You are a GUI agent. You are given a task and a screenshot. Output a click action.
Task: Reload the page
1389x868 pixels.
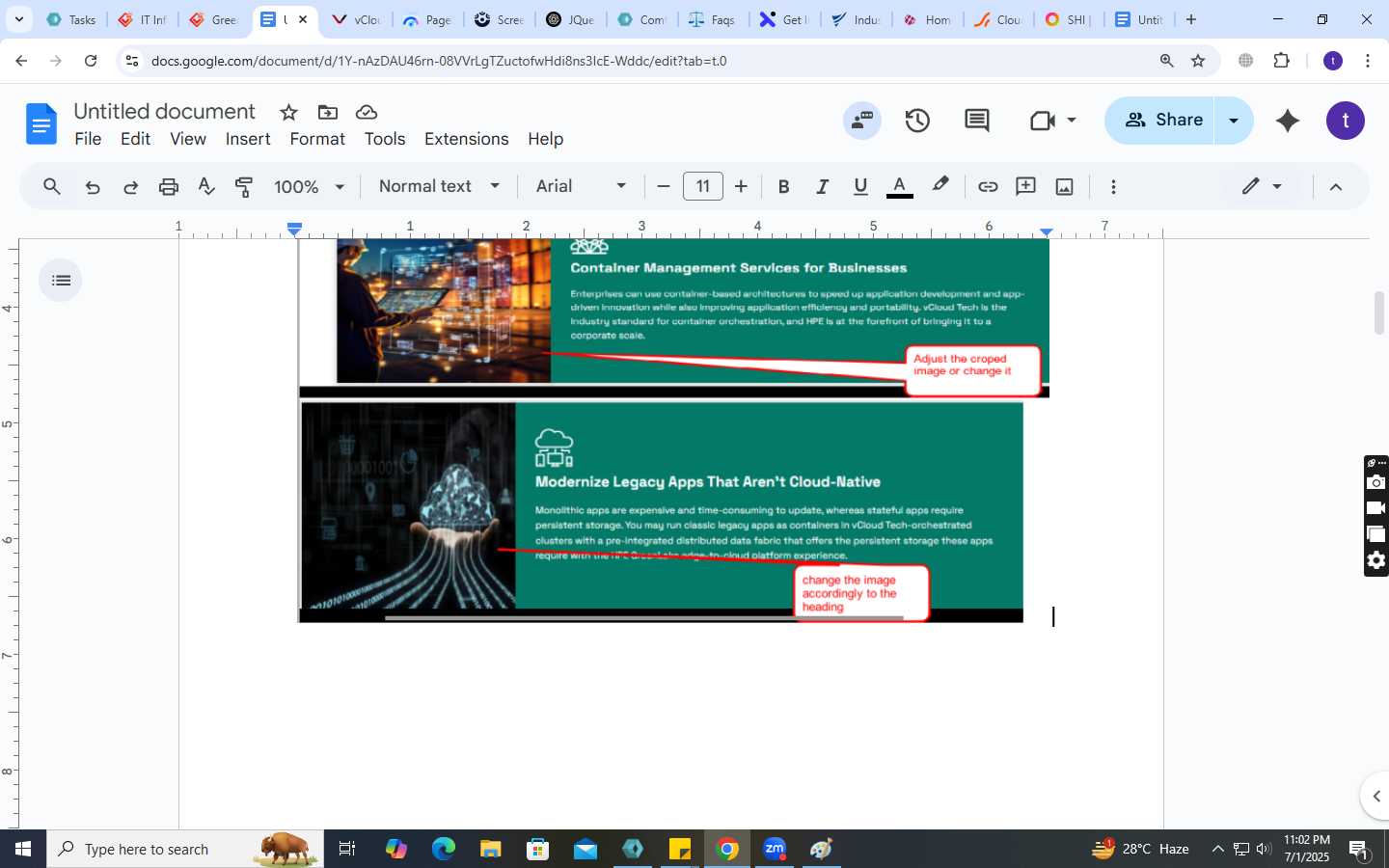90,61
